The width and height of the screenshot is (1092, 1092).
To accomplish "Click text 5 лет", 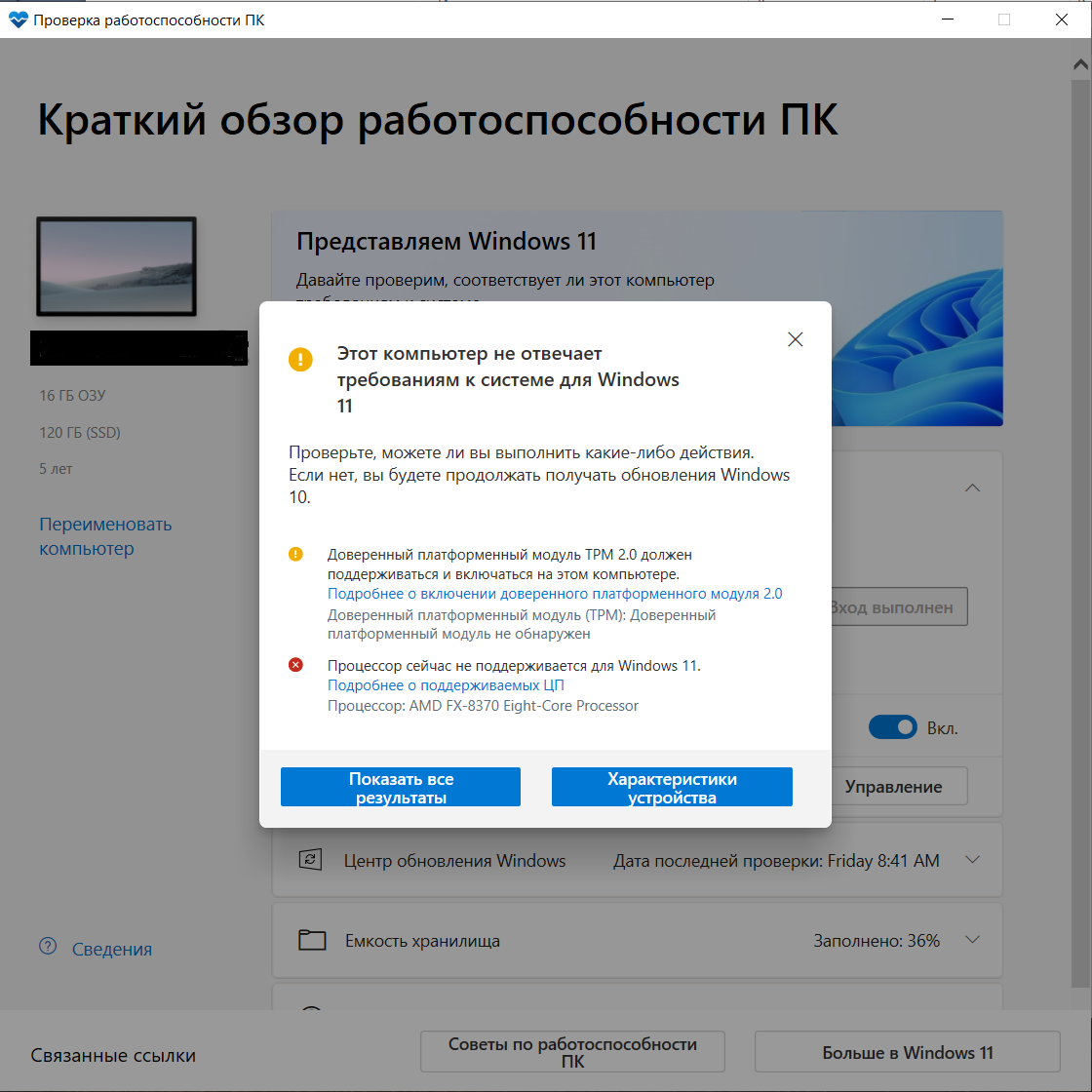I will click(x=56, y=469).
